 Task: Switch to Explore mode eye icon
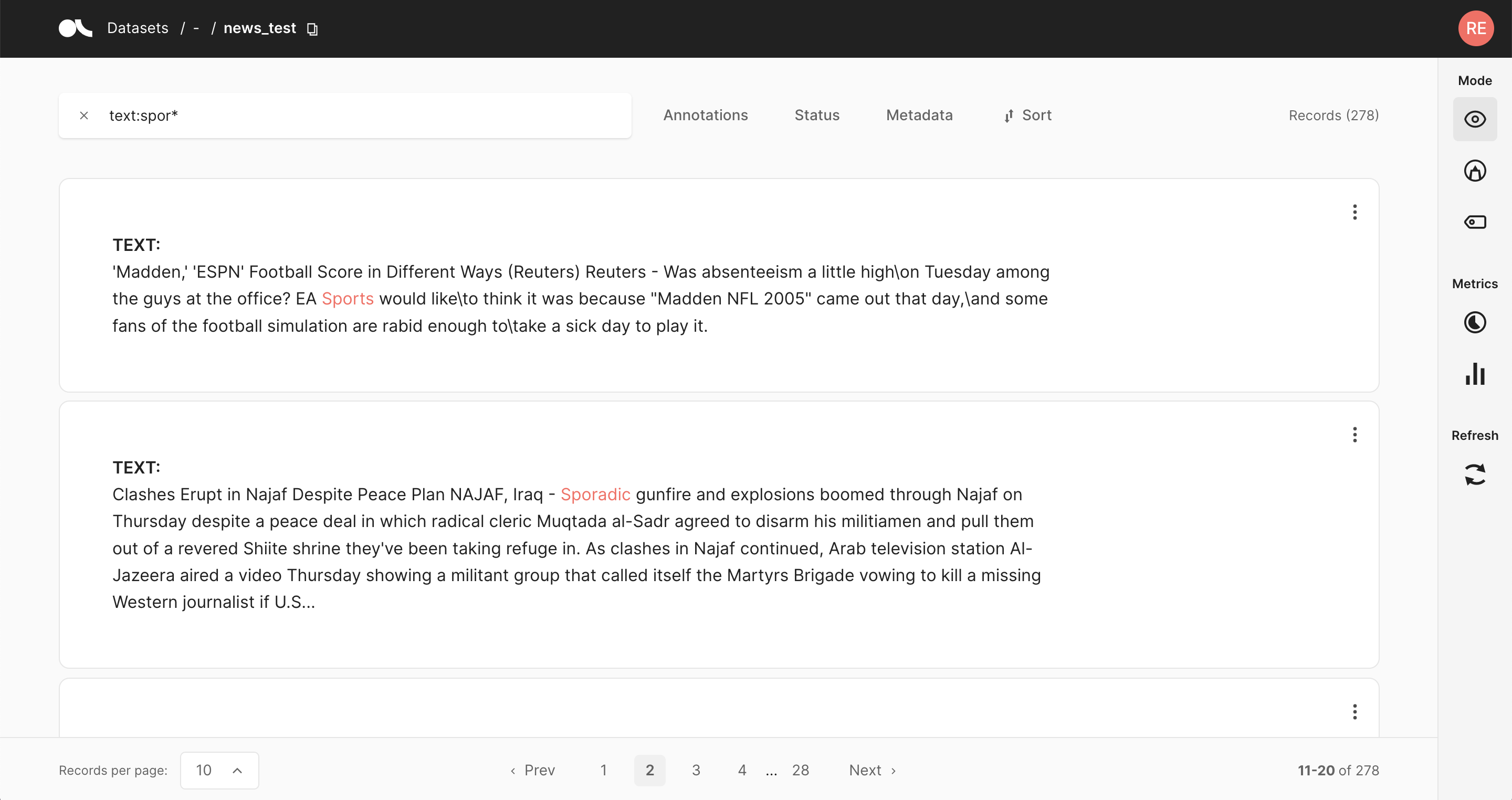pos(1474,119)
